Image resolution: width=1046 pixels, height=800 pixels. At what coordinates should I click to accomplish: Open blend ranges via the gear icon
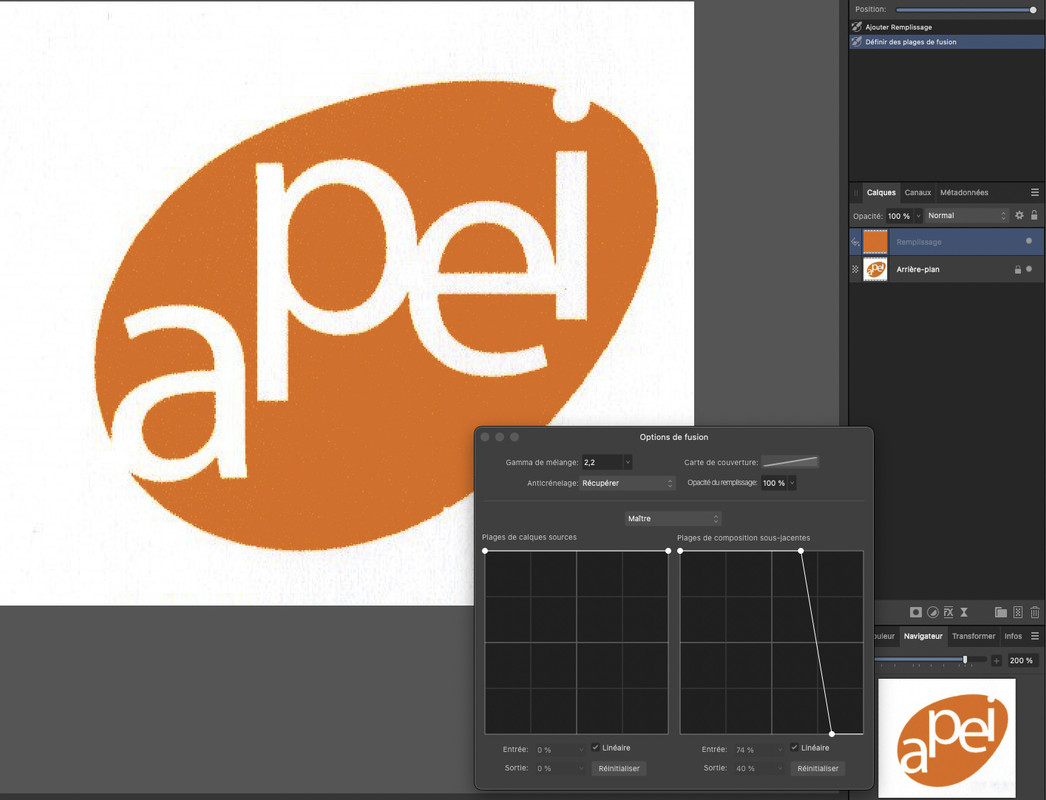click(x=1019, y=216)
